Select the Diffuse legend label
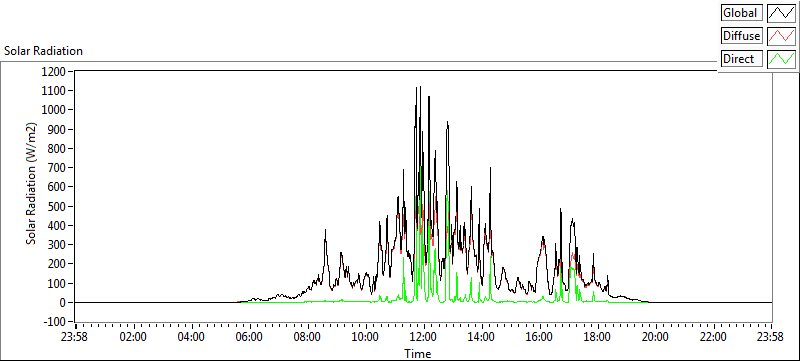The image size is (800, 361). point(742,36)
